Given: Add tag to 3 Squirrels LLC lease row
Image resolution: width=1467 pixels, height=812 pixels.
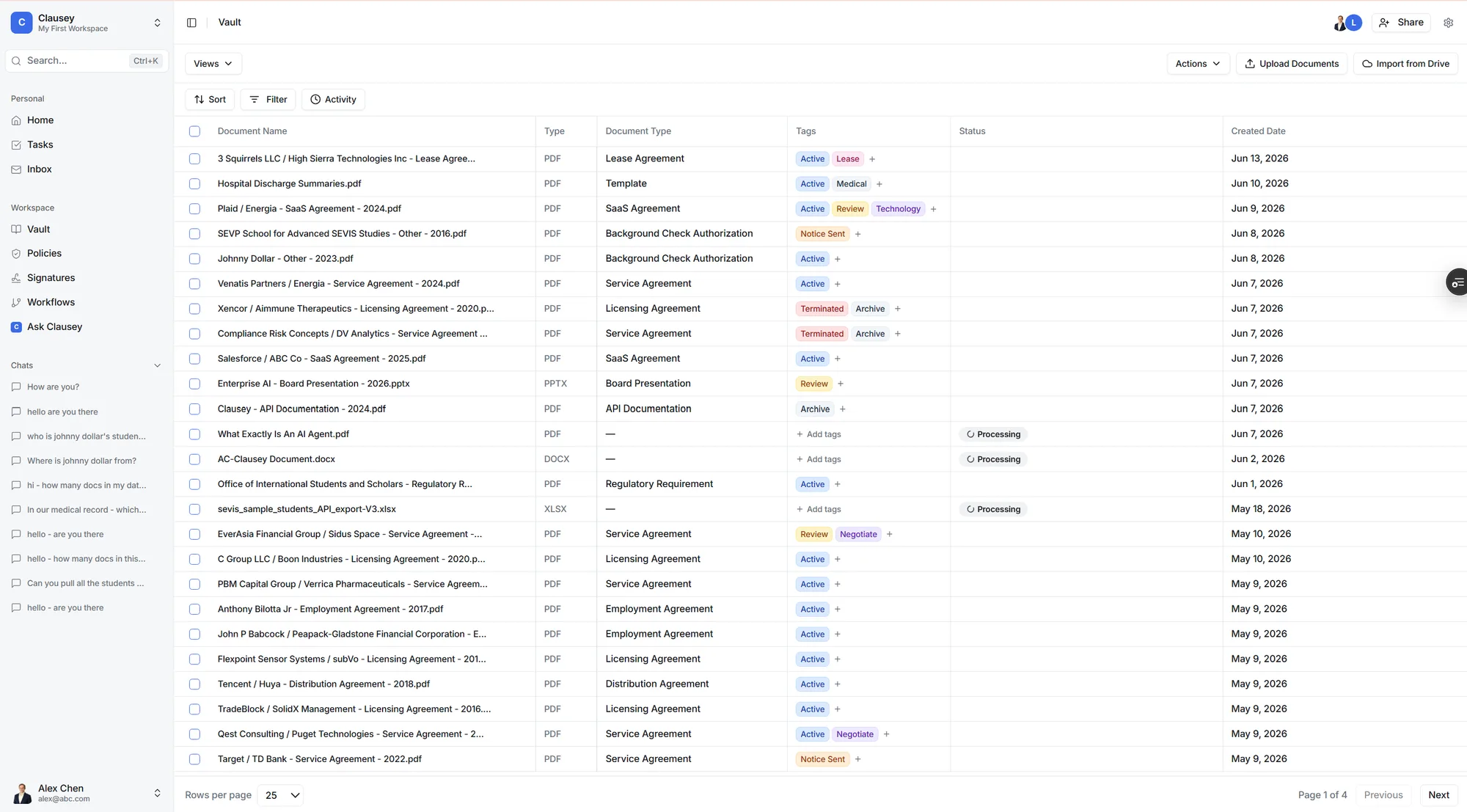Looking at the screenshot, I should pyautogui.click(x=872, y=159).
